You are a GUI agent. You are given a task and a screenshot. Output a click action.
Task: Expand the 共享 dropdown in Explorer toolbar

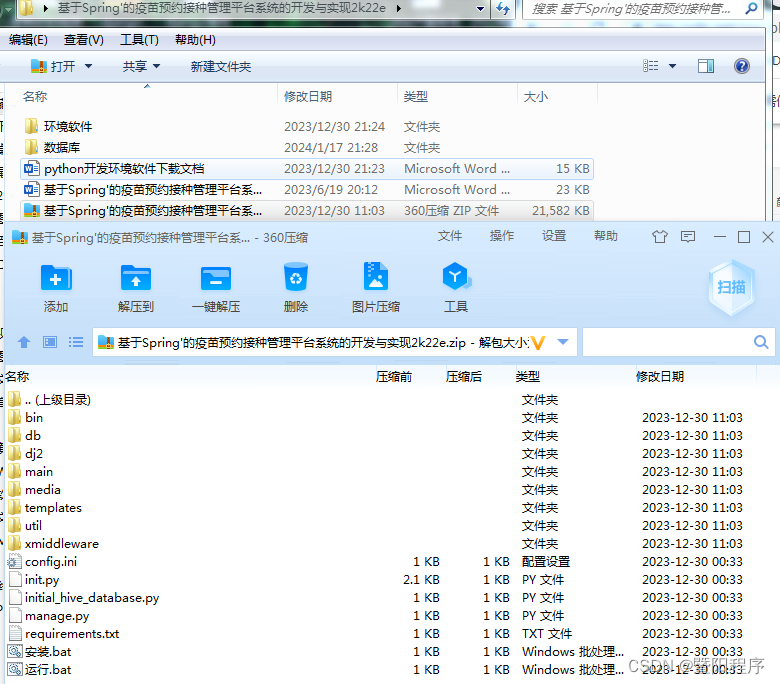(x=156, y=66)
